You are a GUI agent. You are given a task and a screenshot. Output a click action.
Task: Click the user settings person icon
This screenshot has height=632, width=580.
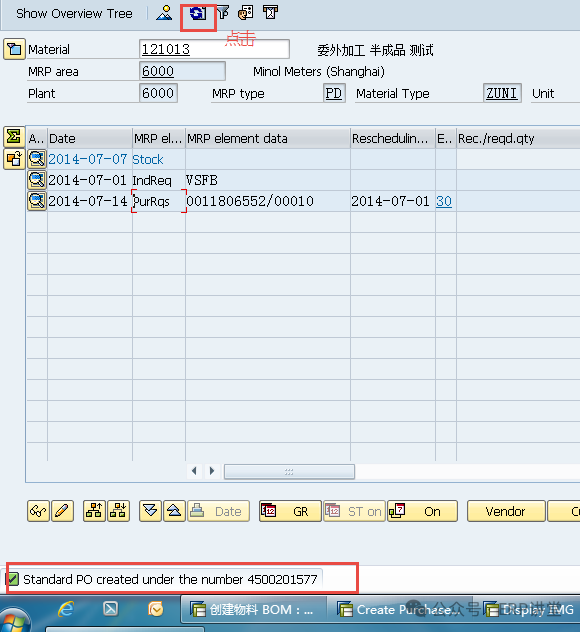point(164,13)
